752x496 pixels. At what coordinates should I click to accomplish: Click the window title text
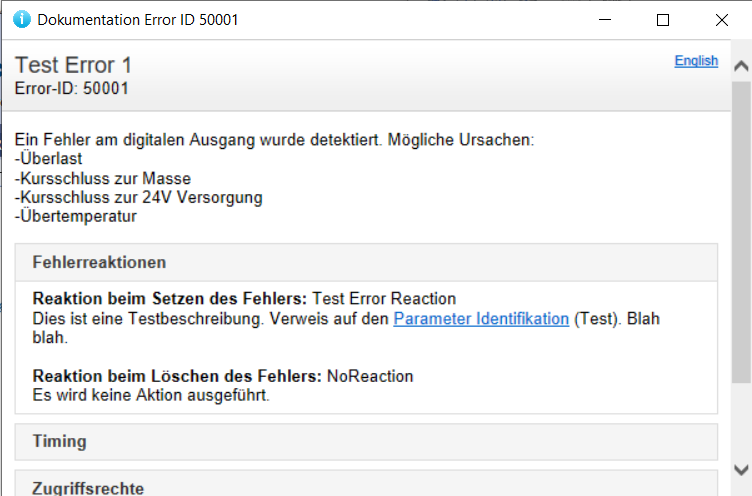[138, 20]
